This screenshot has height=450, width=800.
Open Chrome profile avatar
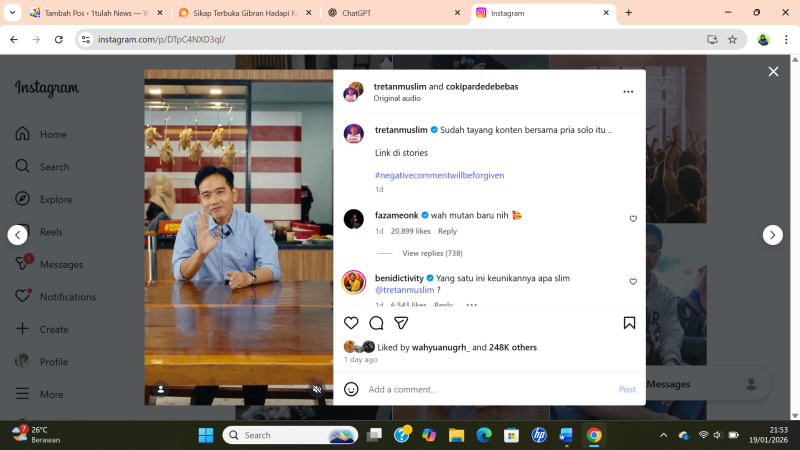coord(763,39)
